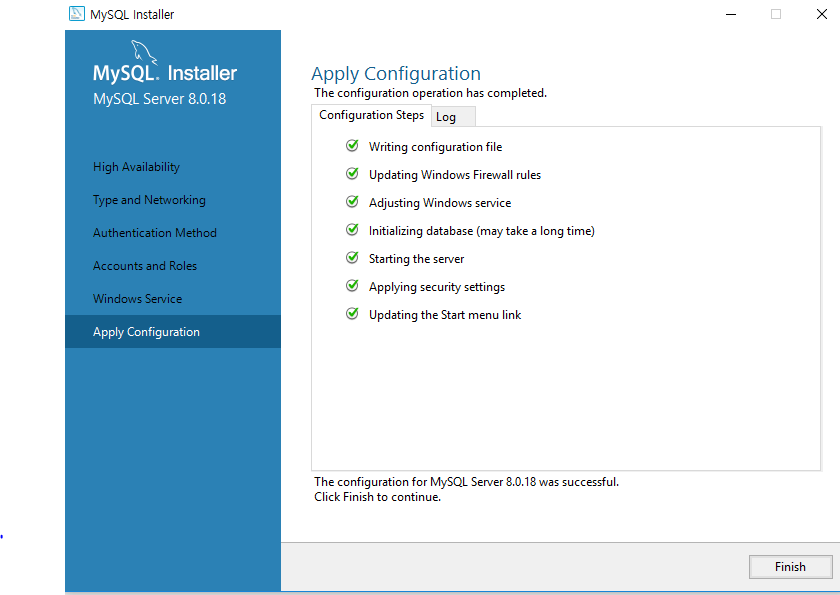
Task: Click 'Starting the server' step text
Action: (416, 259)
